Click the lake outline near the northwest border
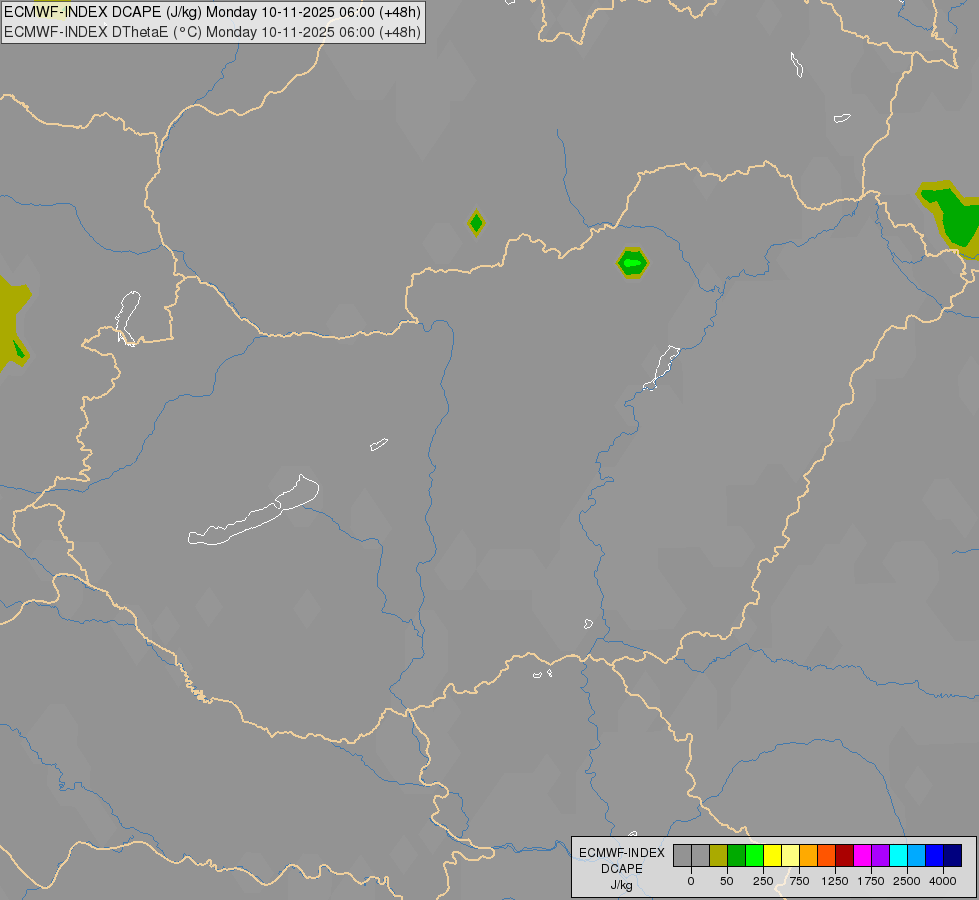This screenshot has height=900, width=979. pos(127,318)
